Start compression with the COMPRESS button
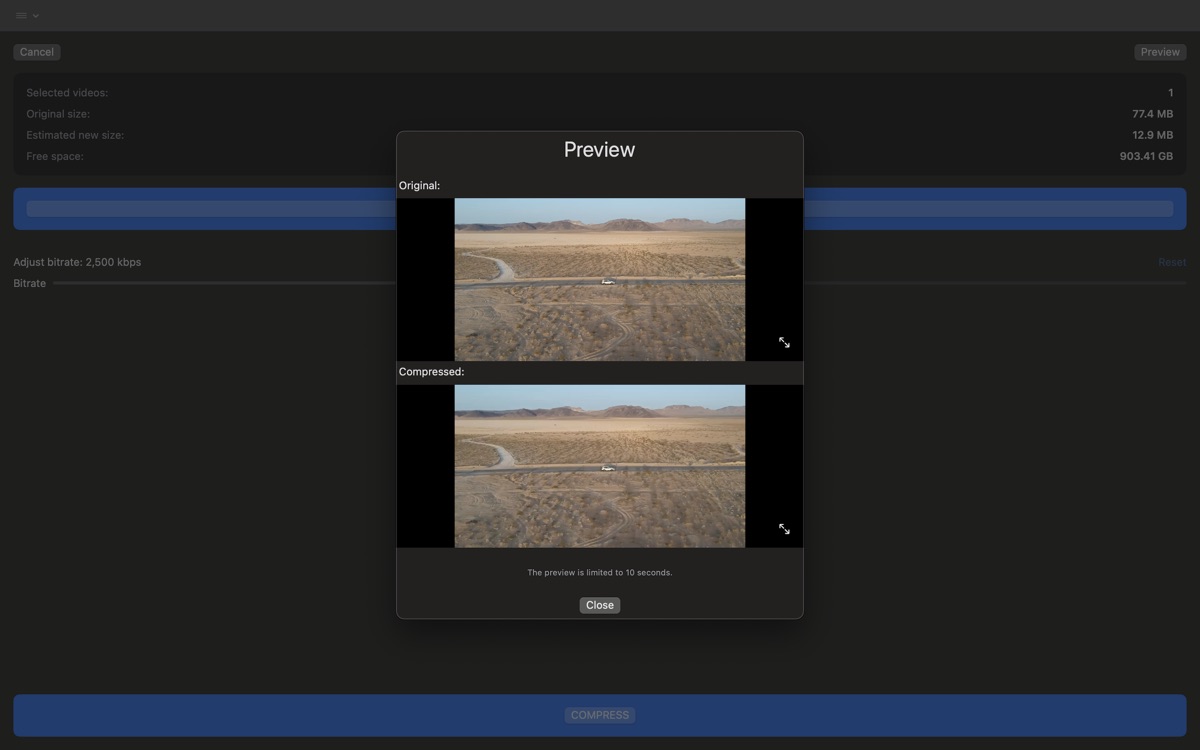Image resolution: width=1200 pixels, height=750 pixels. pos(600,715)
